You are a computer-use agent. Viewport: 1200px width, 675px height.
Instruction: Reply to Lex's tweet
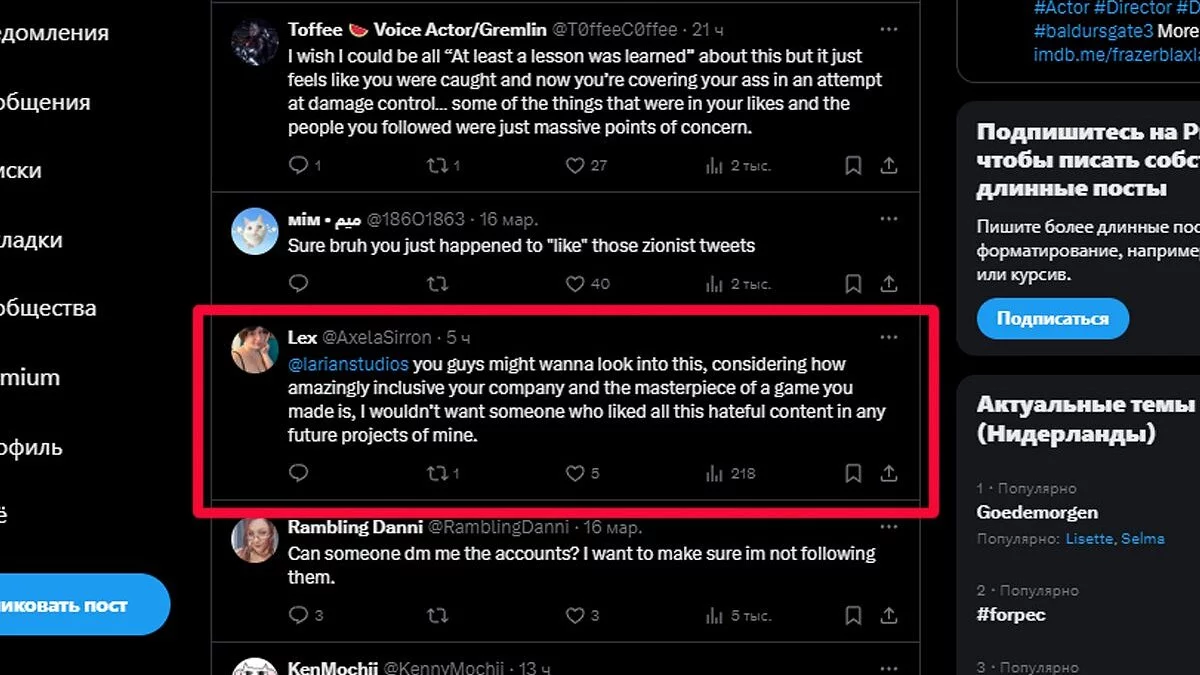point(298,473)
